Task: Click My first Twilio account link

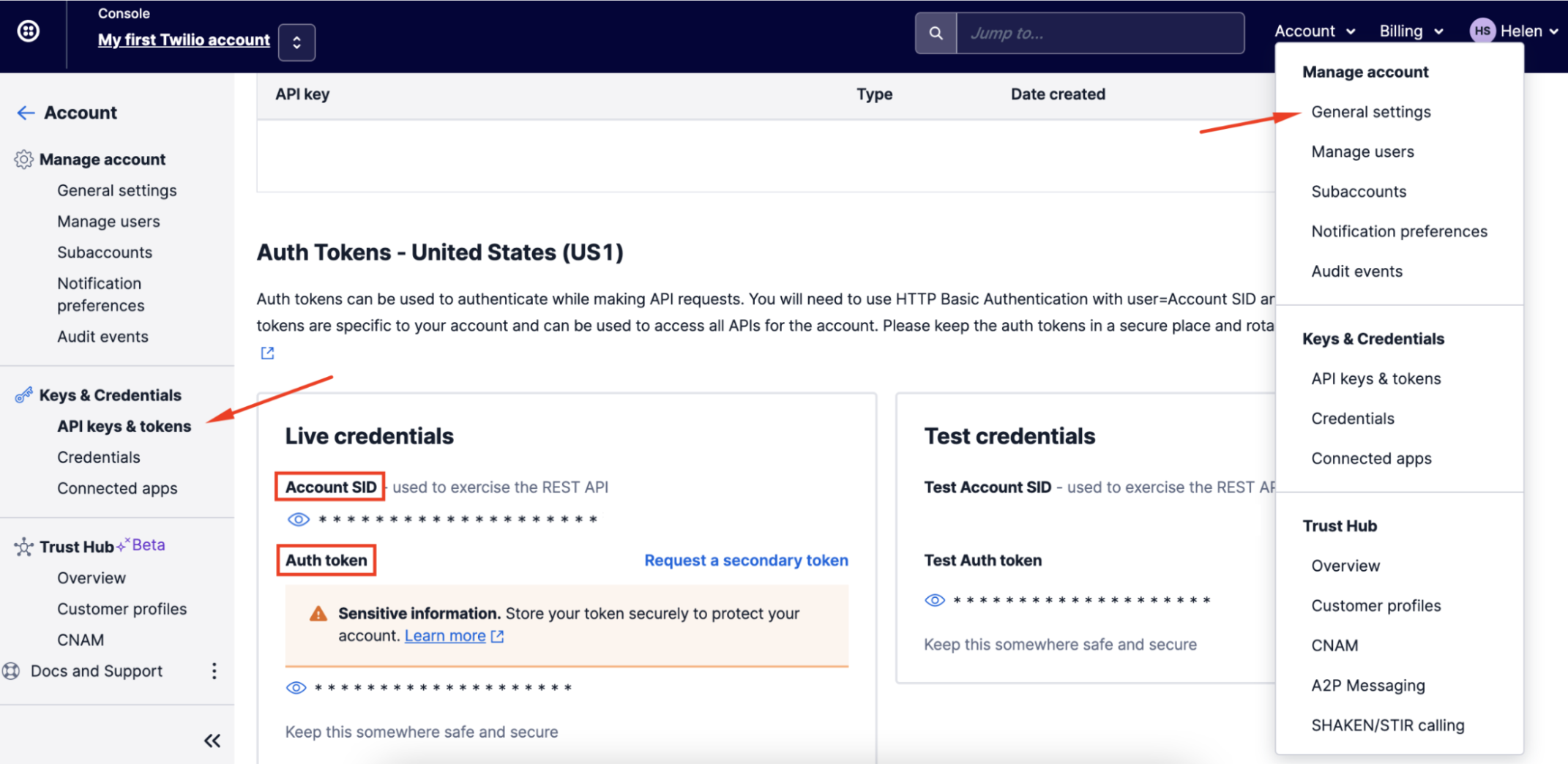Action: pyautogui.click(x=184, y=40)
